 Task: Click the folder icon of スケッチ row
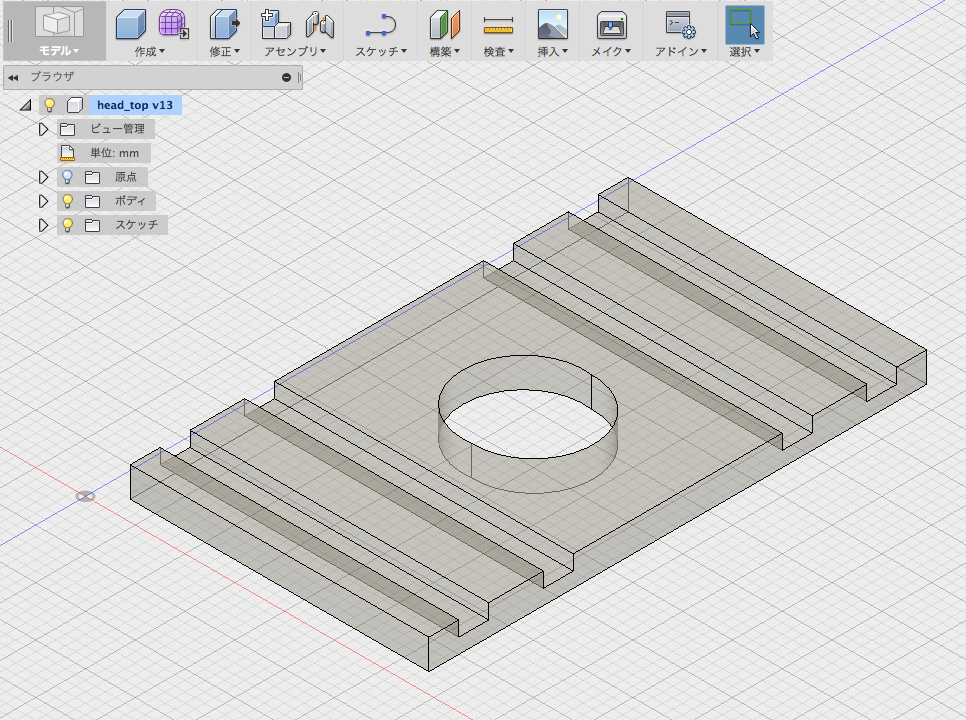(92, 225)
